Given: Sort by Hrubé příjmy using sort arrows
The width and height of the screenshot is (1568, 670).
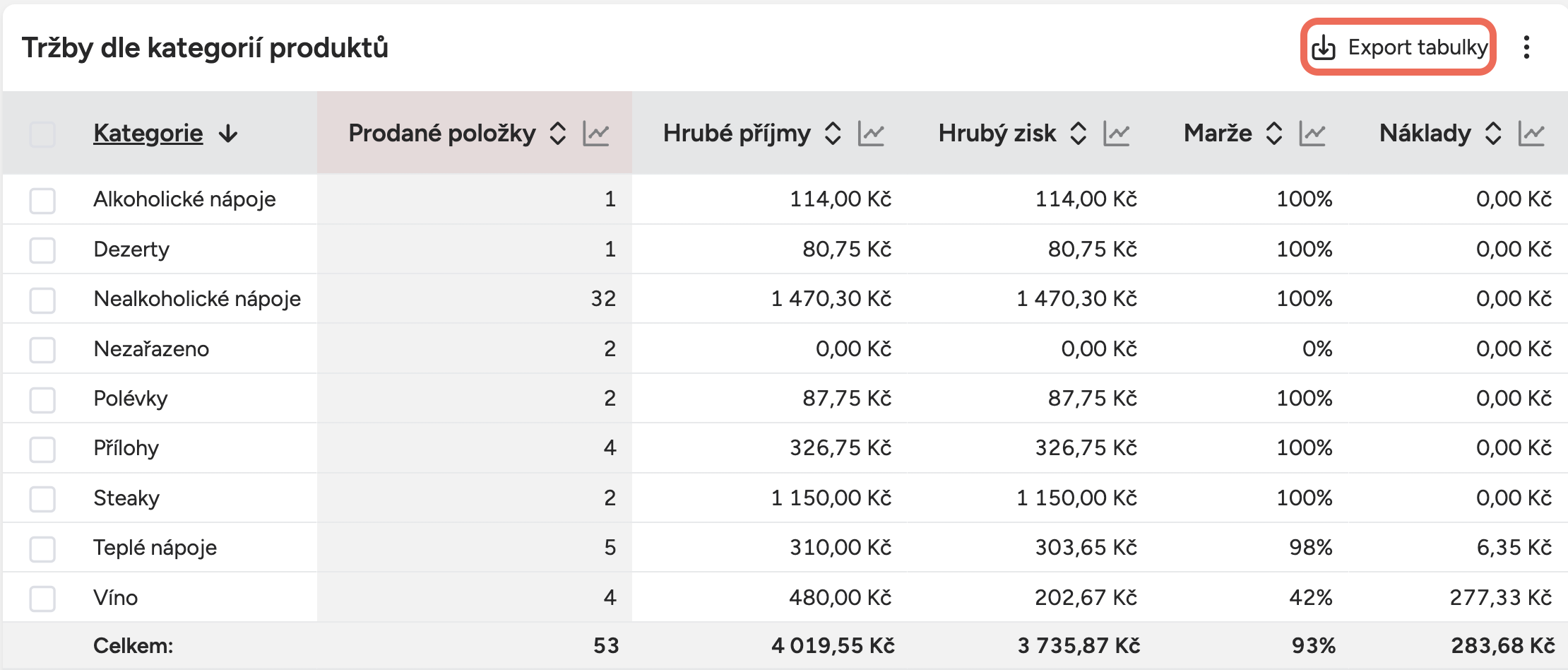Looking at the screenshot, I should pos(833,134).
